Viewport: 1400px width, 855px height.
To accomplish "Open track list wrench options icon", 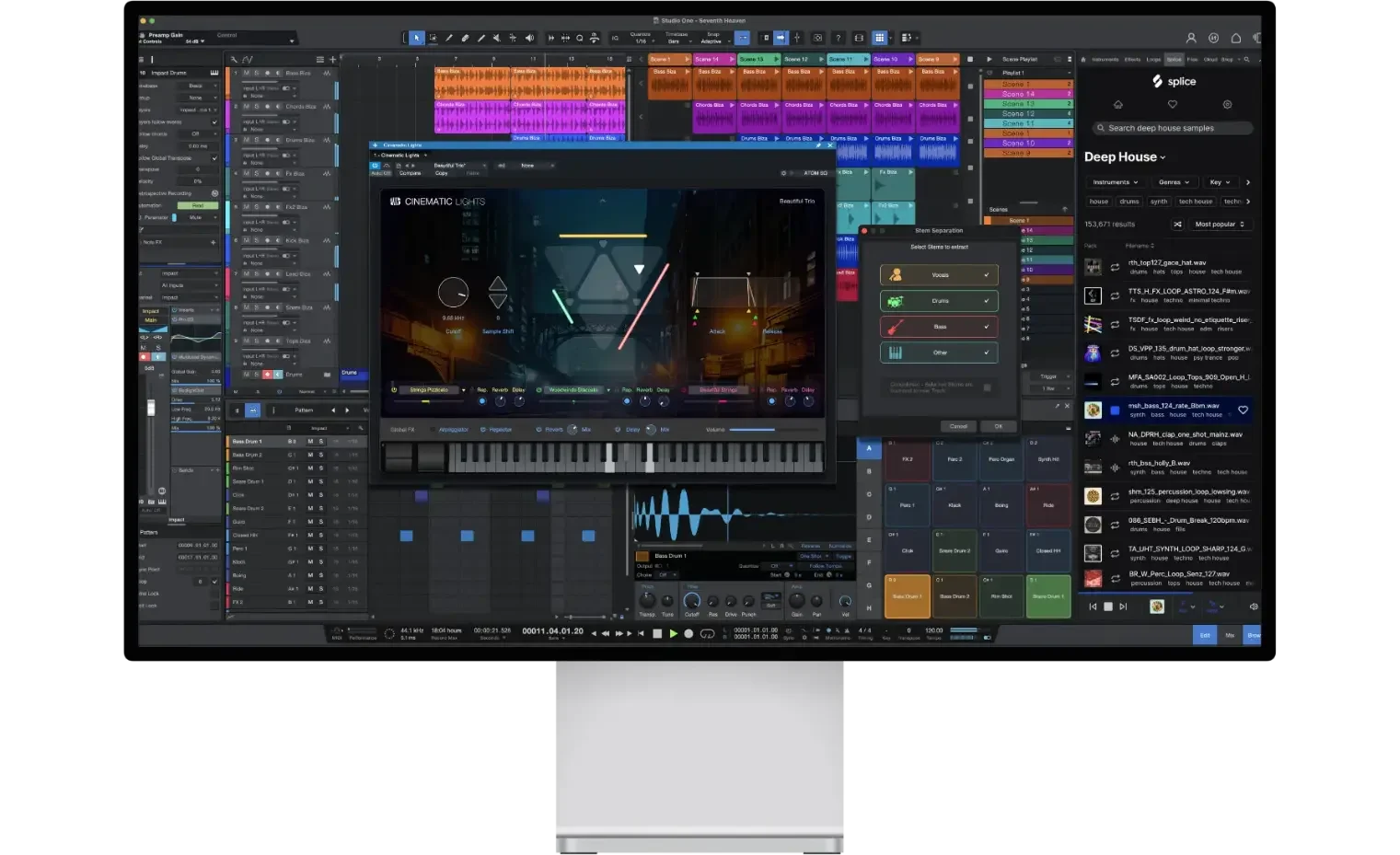I will [234, 60].
